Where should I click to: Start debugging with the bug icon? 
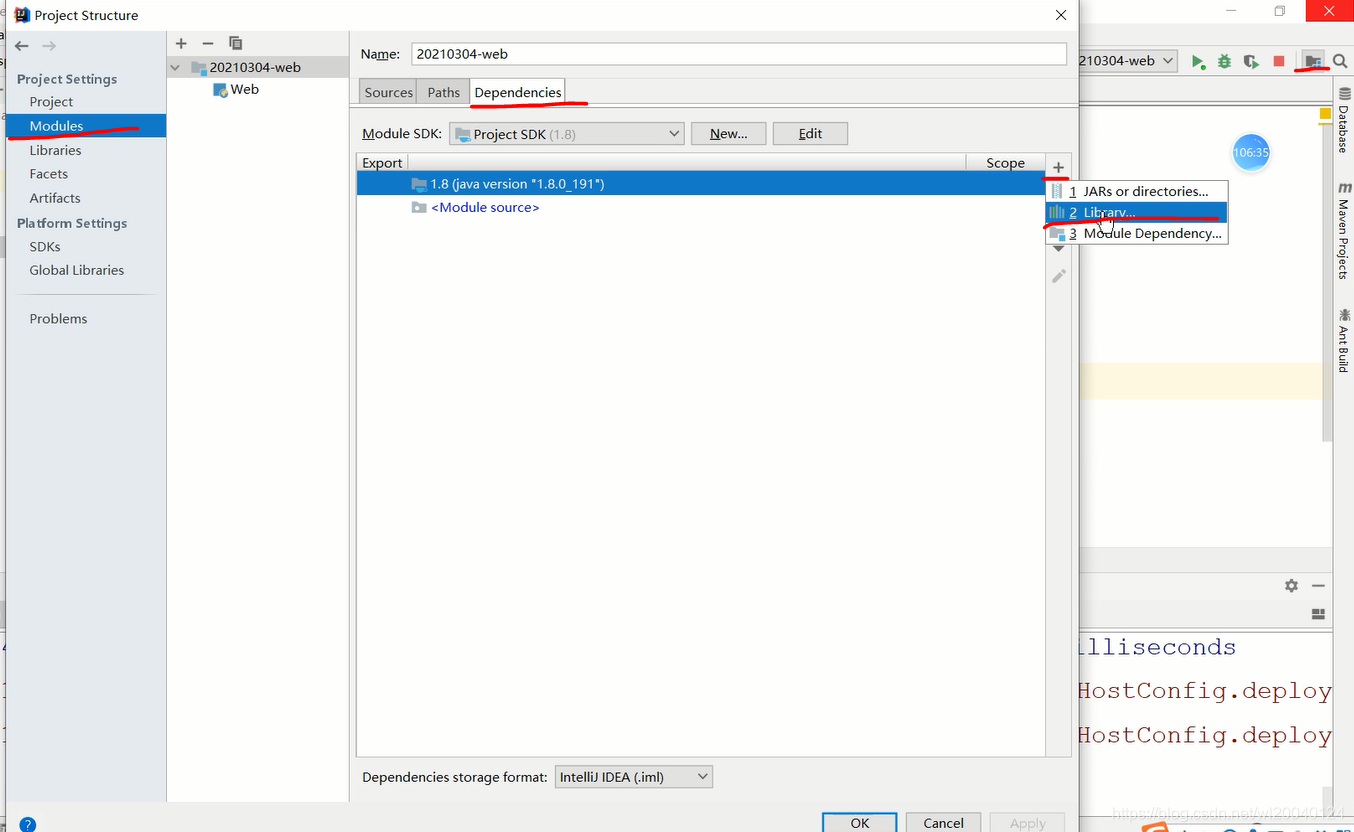(x=1225, y=62)
